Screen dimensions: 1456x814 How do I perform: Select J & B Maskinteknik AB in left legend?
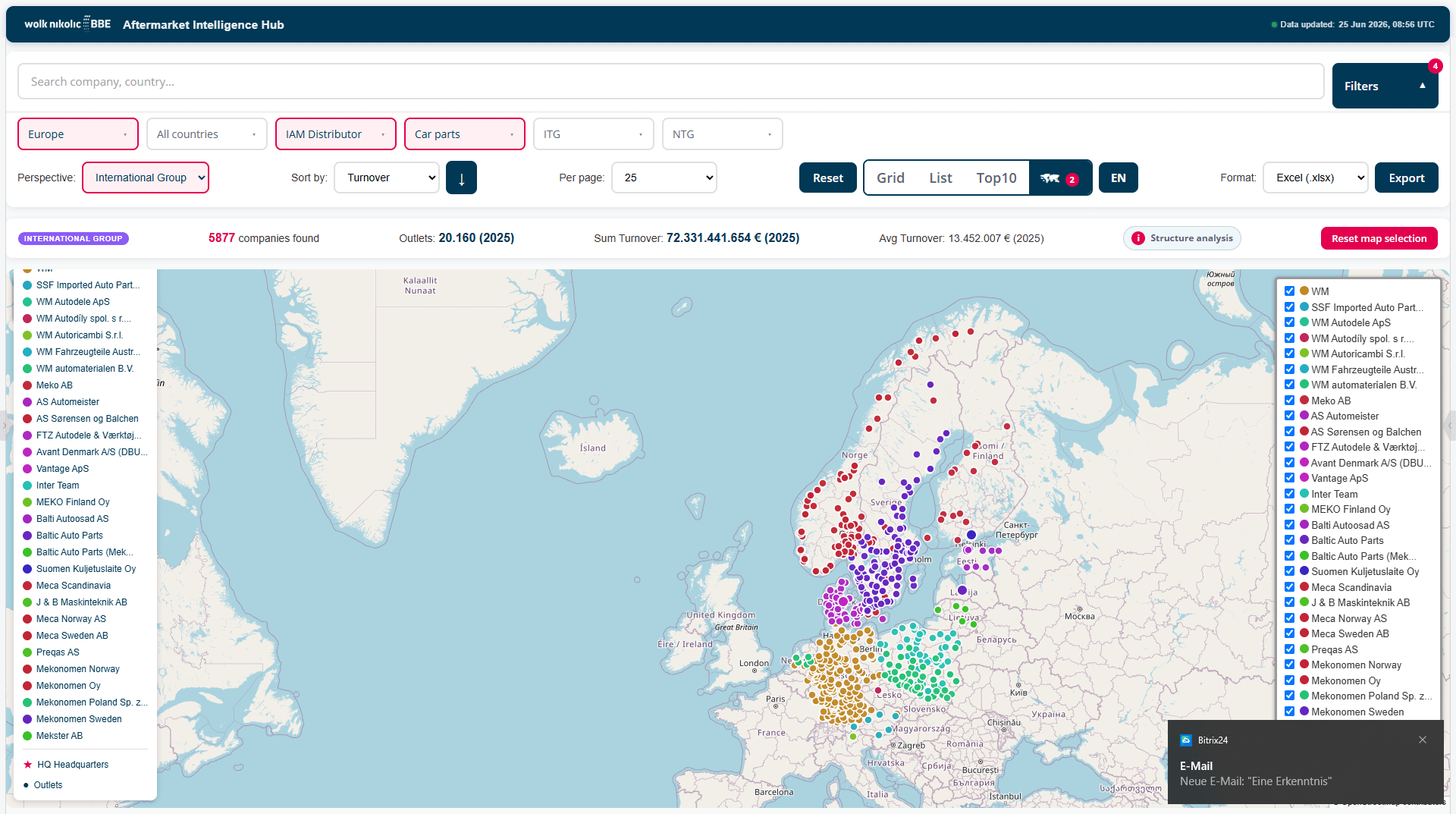[x=81, y=602]
